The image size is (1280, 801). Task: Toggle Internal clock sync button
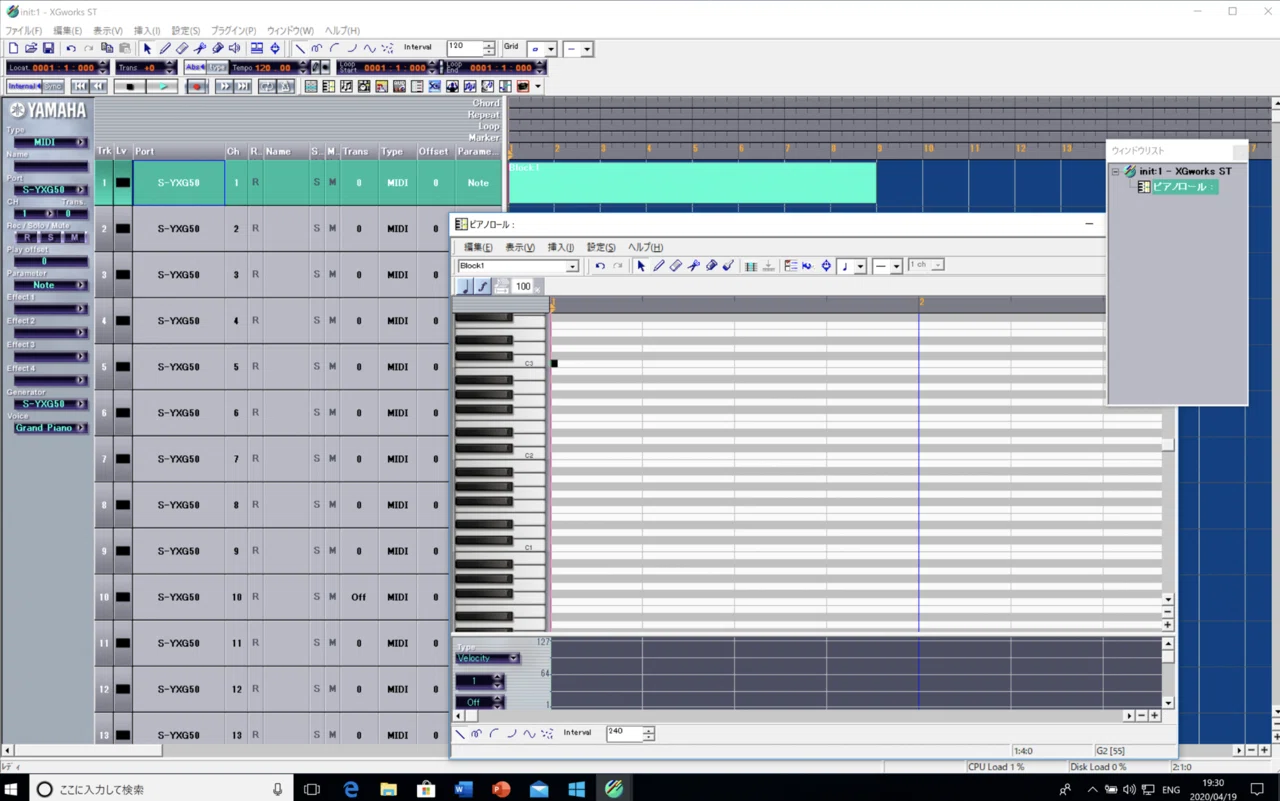point(24,87)
